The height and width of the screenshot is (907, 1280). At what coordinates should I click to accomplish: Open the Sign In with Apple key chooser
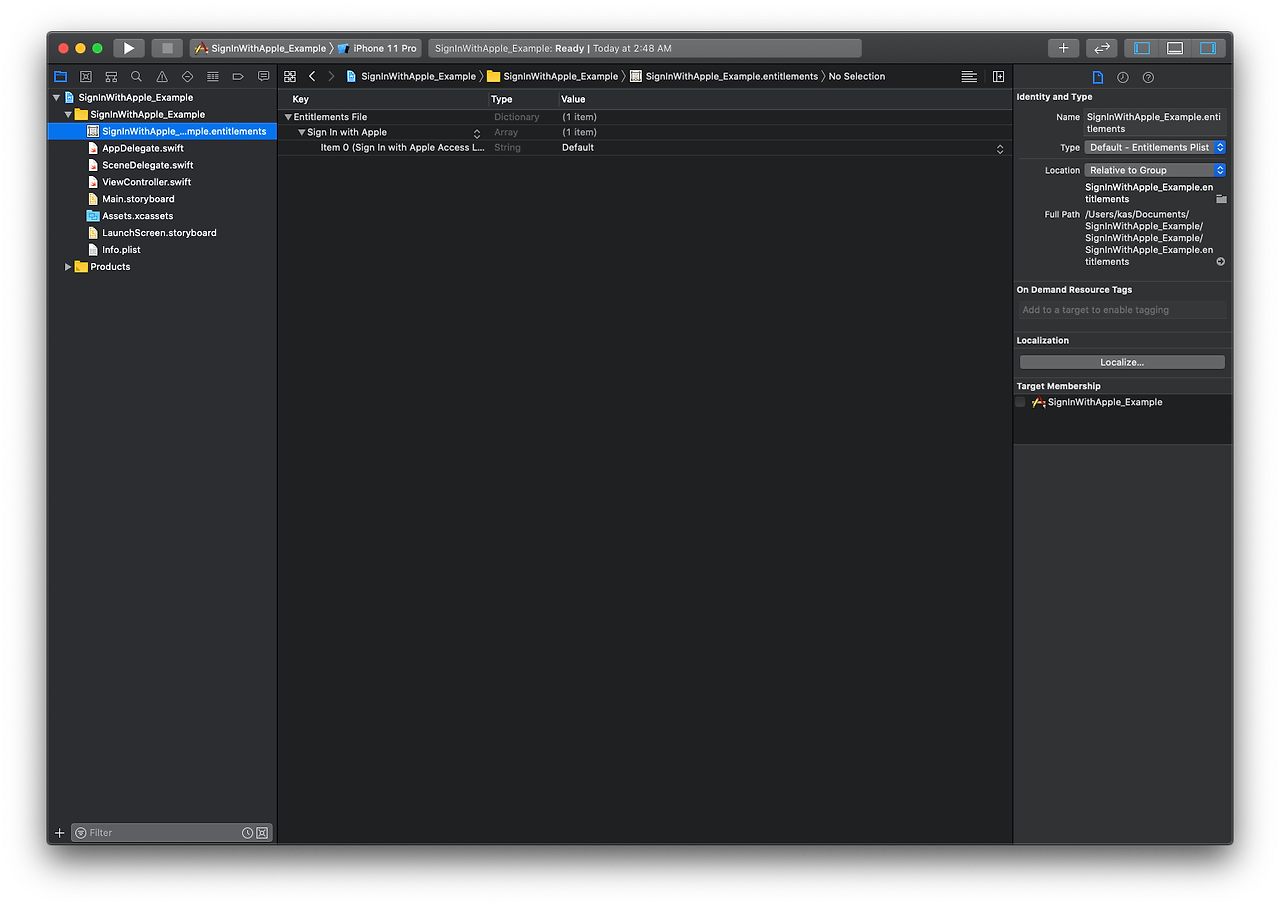477,133
